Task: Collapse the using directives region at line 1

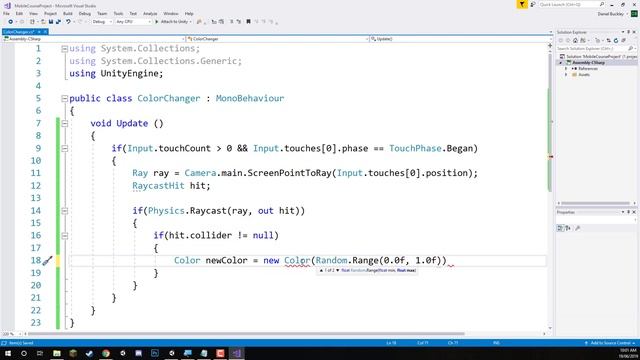Action: pyautogui.click(x=64, y=49)
